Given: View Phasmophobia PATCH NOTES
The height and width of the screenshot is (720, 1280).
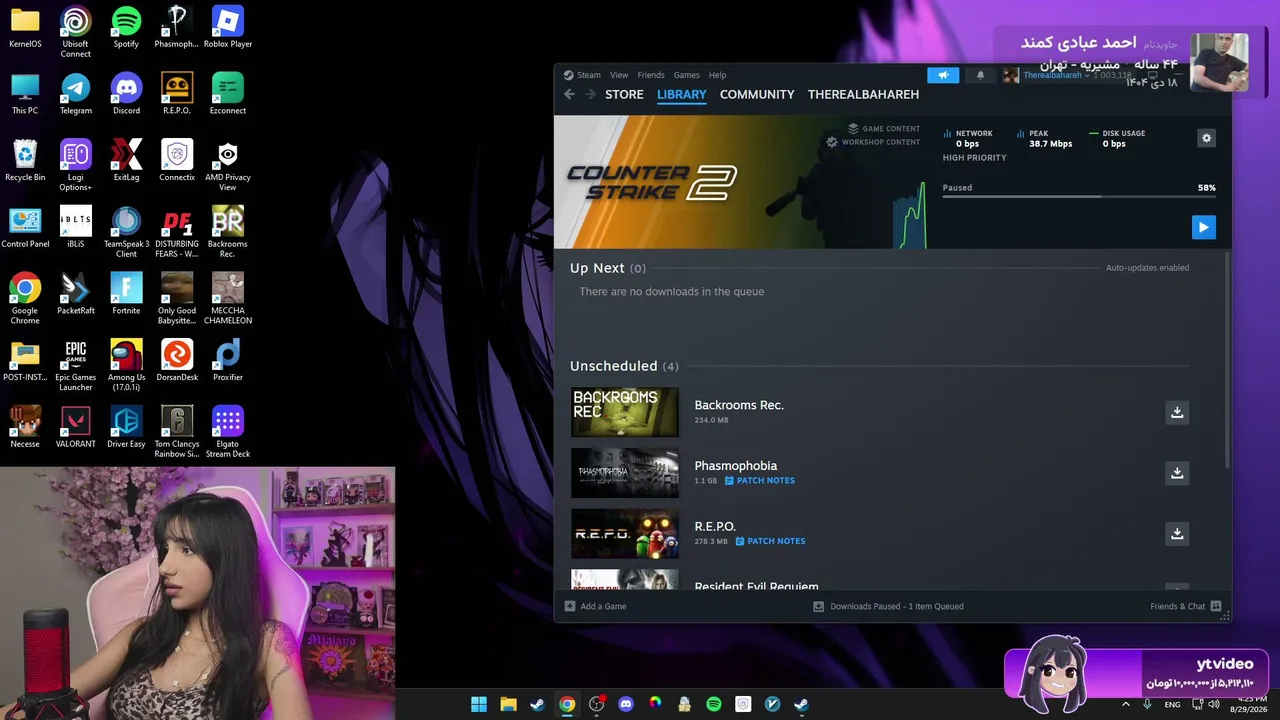Looking at the screenshot, I should [x=760, y=481].
